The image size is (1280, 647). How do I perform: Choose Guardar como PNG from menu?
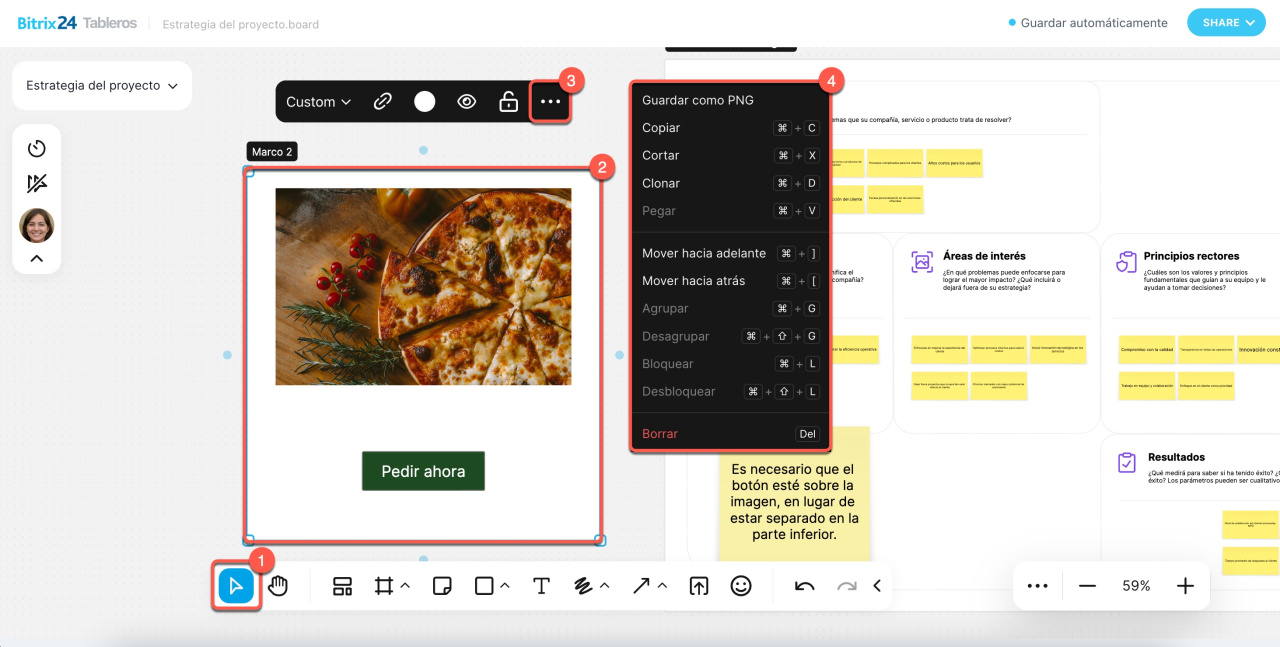tap(698, 100)
